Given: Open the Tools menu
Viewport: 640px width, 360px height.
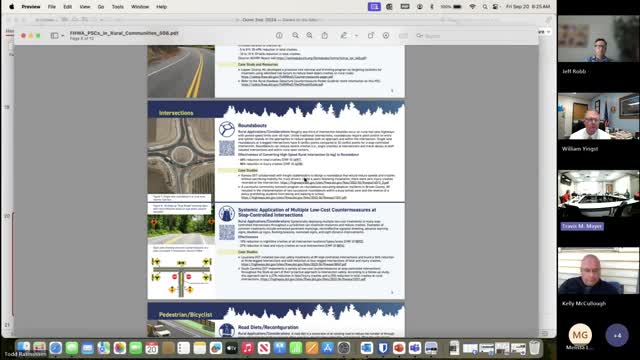Looking at the screenshot, I should (118, 7).
